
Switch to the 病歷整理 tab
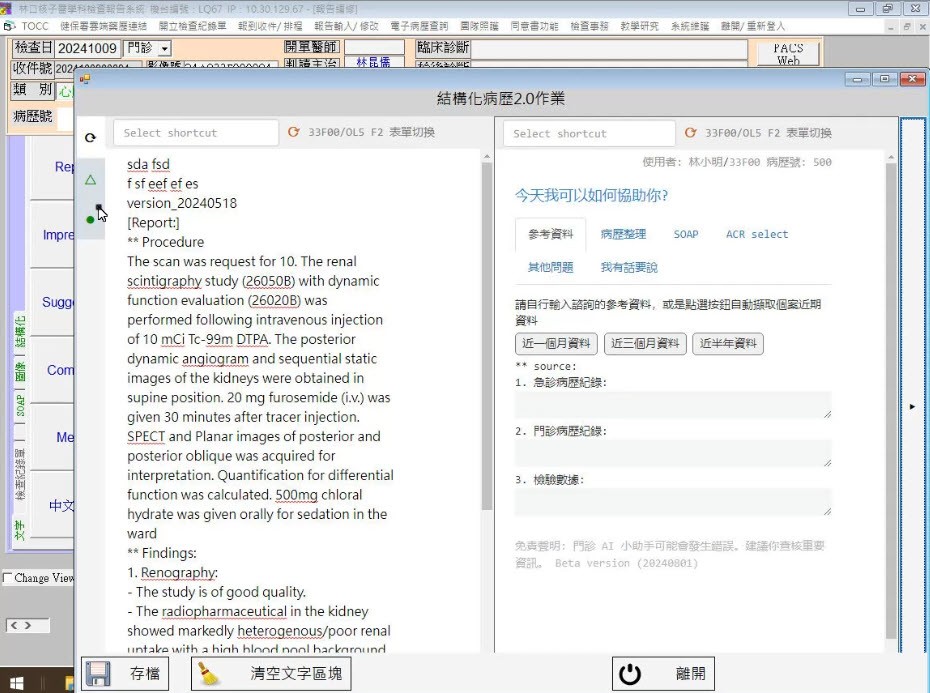click(623, 234)
